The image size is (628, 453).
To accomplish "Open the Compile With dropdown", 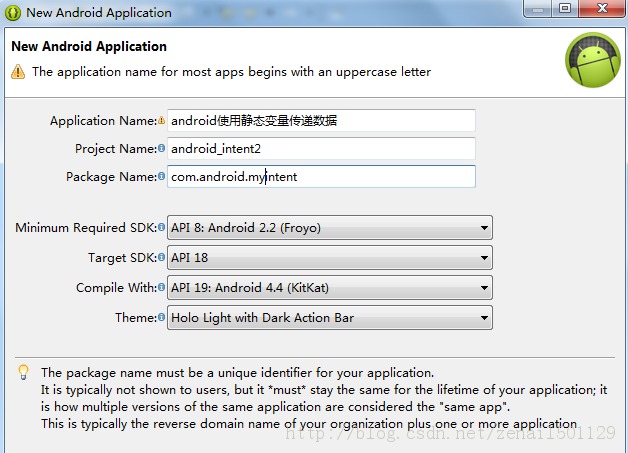I will [x=330, y=288].
